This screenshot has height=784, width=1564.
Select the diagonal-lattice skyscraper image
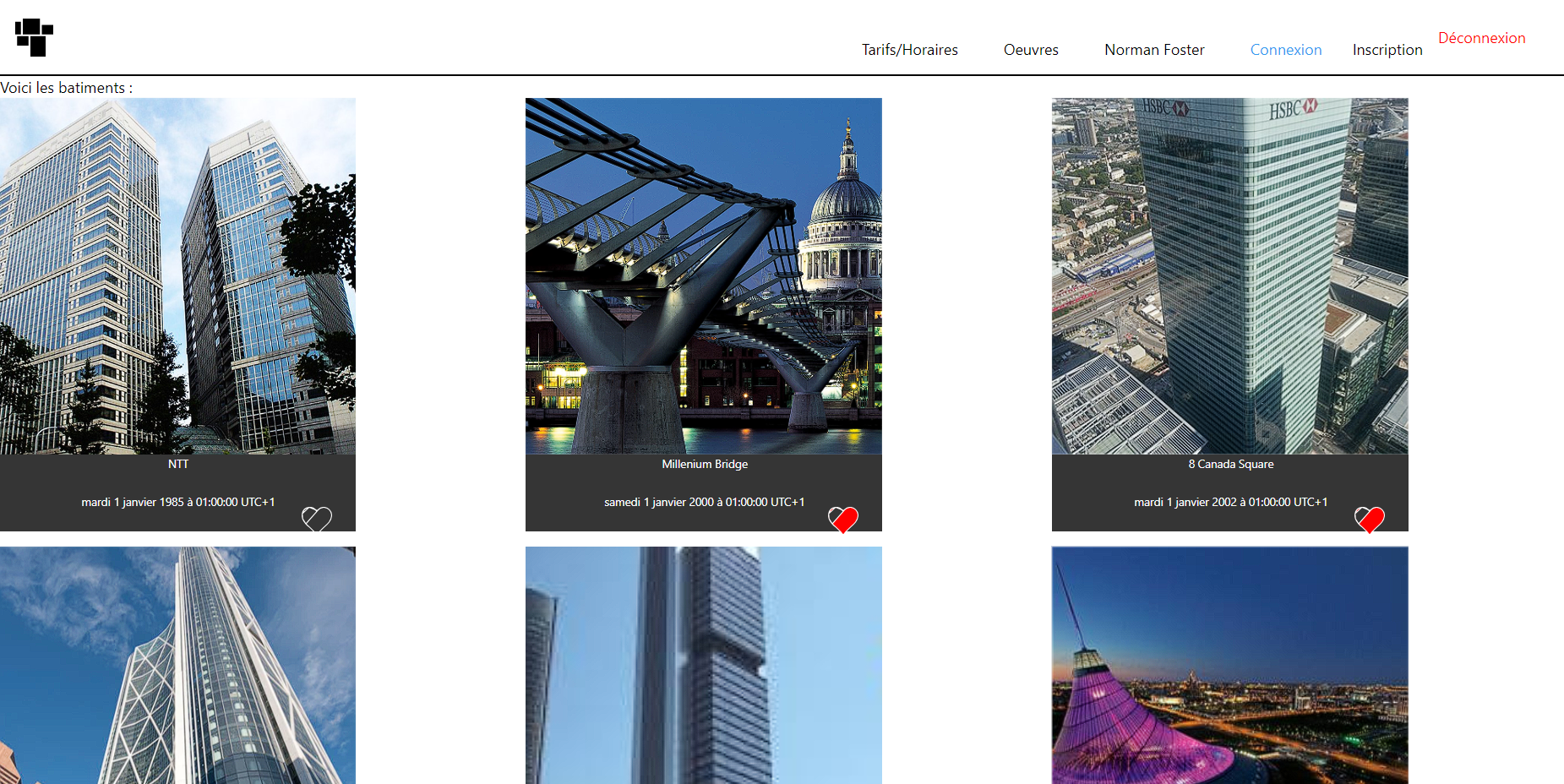coord(177,665)
